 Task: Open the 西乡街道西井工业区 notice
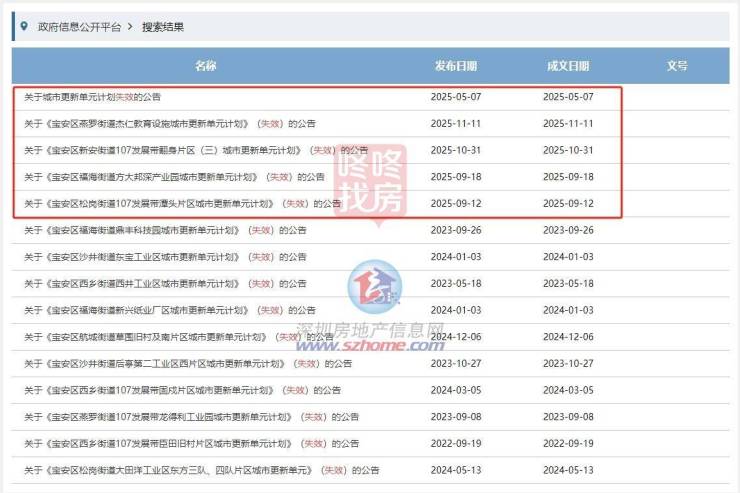(x=165, y=284)
